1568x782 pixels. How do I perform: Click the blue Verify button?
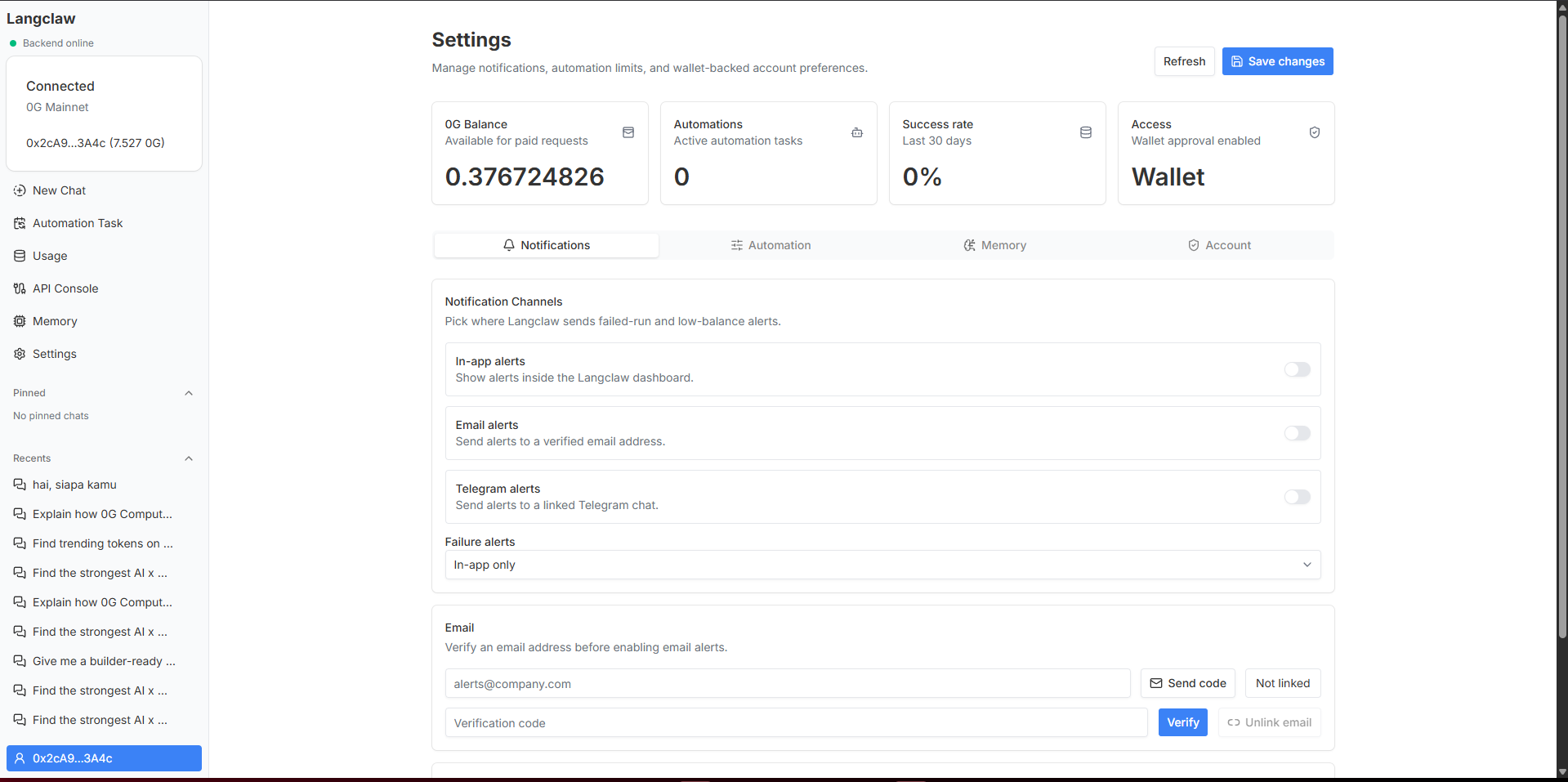[x=1182, y=722]
